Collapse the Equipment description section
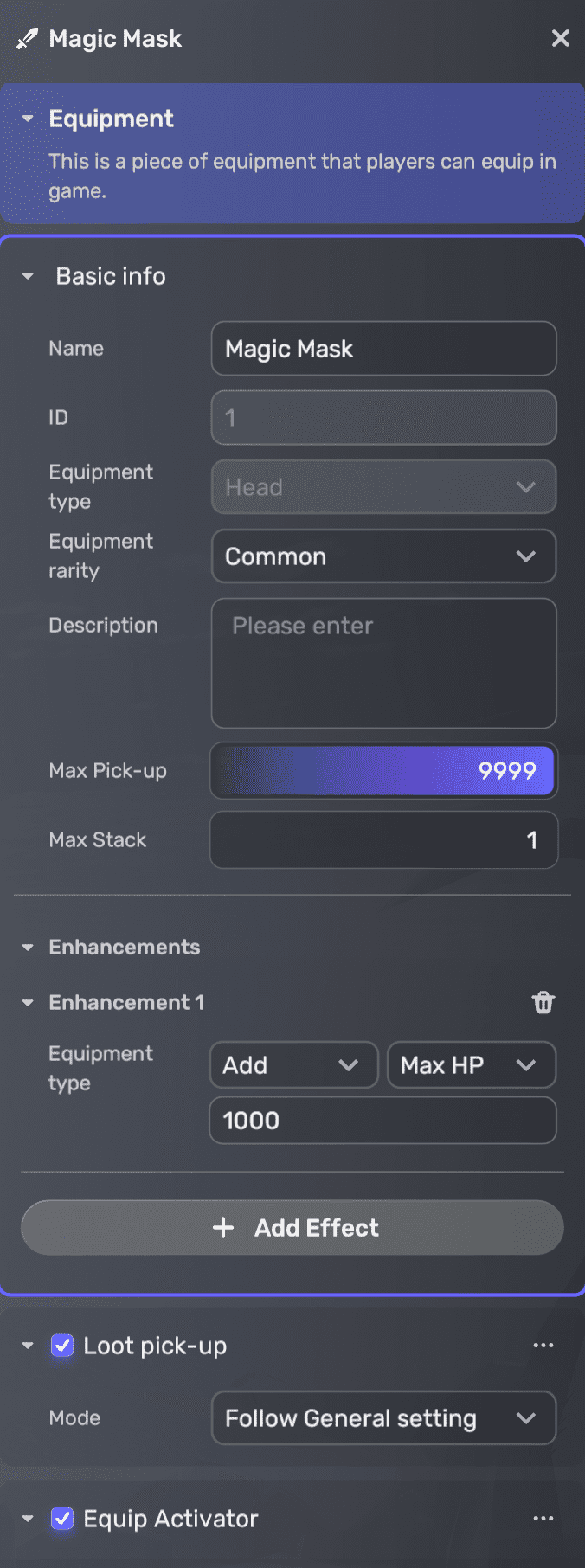Screen dimensions: 585x1568 coord(27,119)
